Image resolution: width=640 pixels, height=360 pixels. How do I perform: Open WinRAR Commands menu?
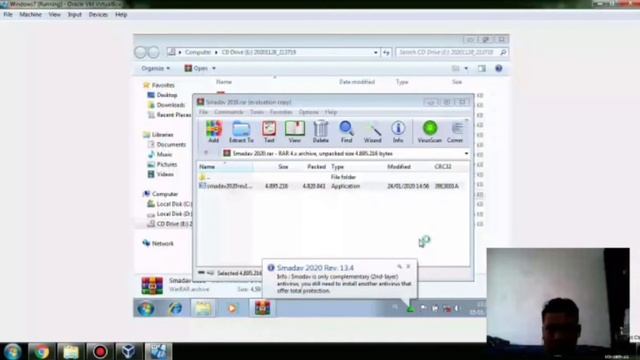pyautogui.click(x=229, y=112)
